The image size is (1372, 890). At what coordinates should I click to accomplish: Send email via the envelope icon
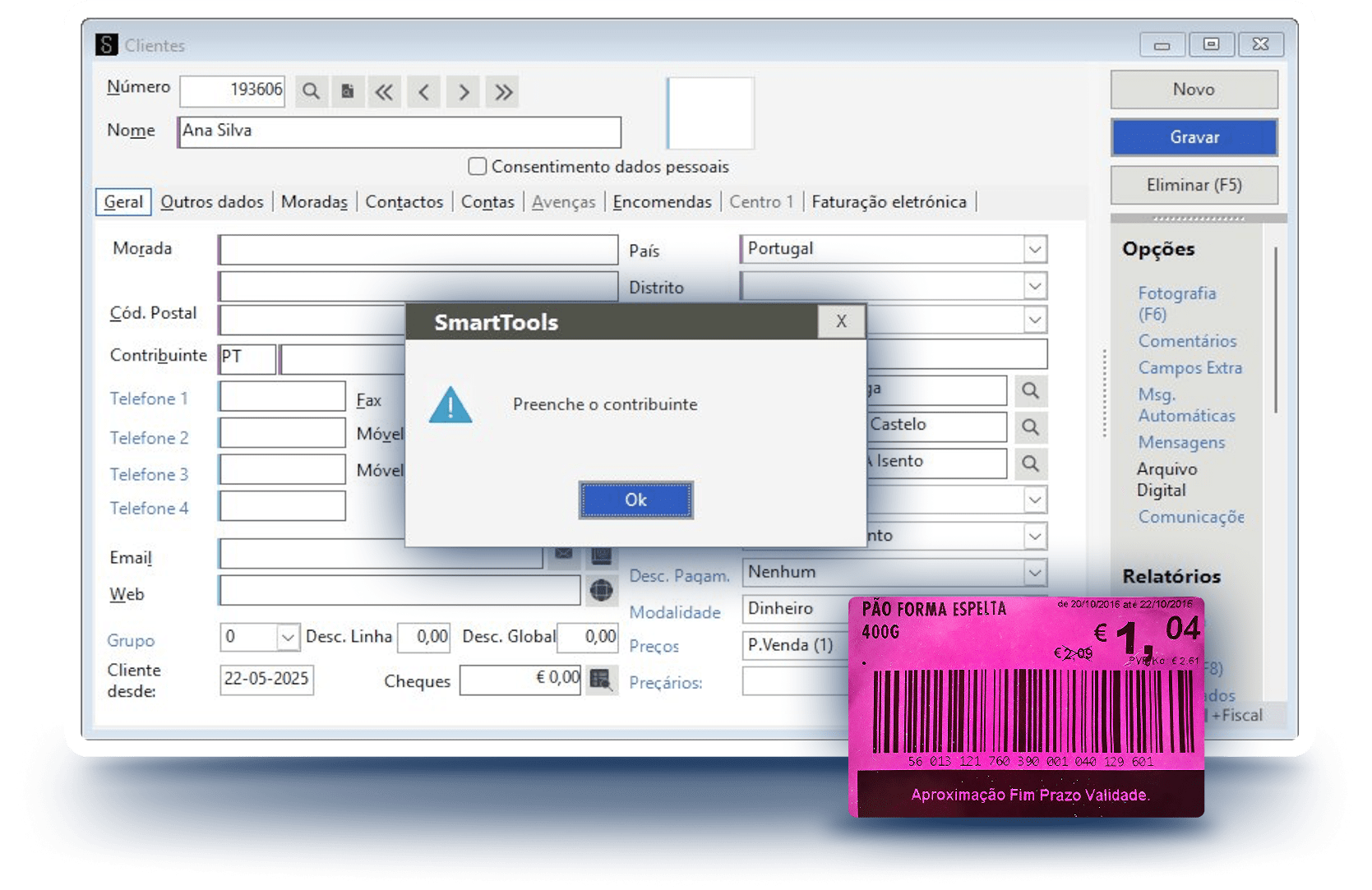pos(564,554)
